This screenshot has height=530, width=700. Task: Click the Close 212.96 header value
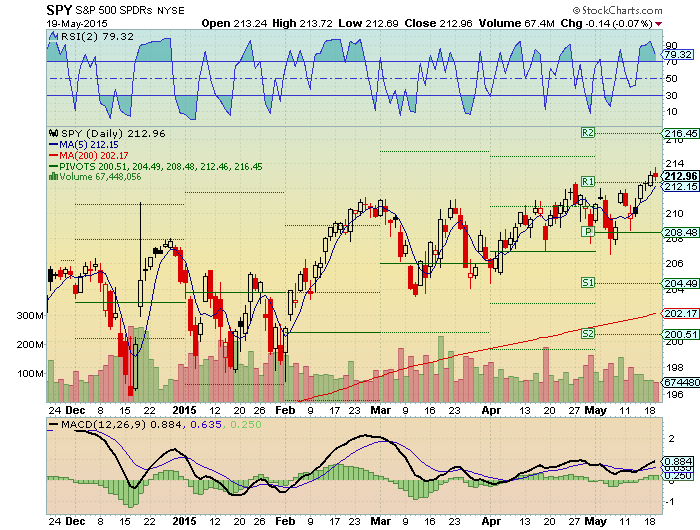click(x=438, y=24)
